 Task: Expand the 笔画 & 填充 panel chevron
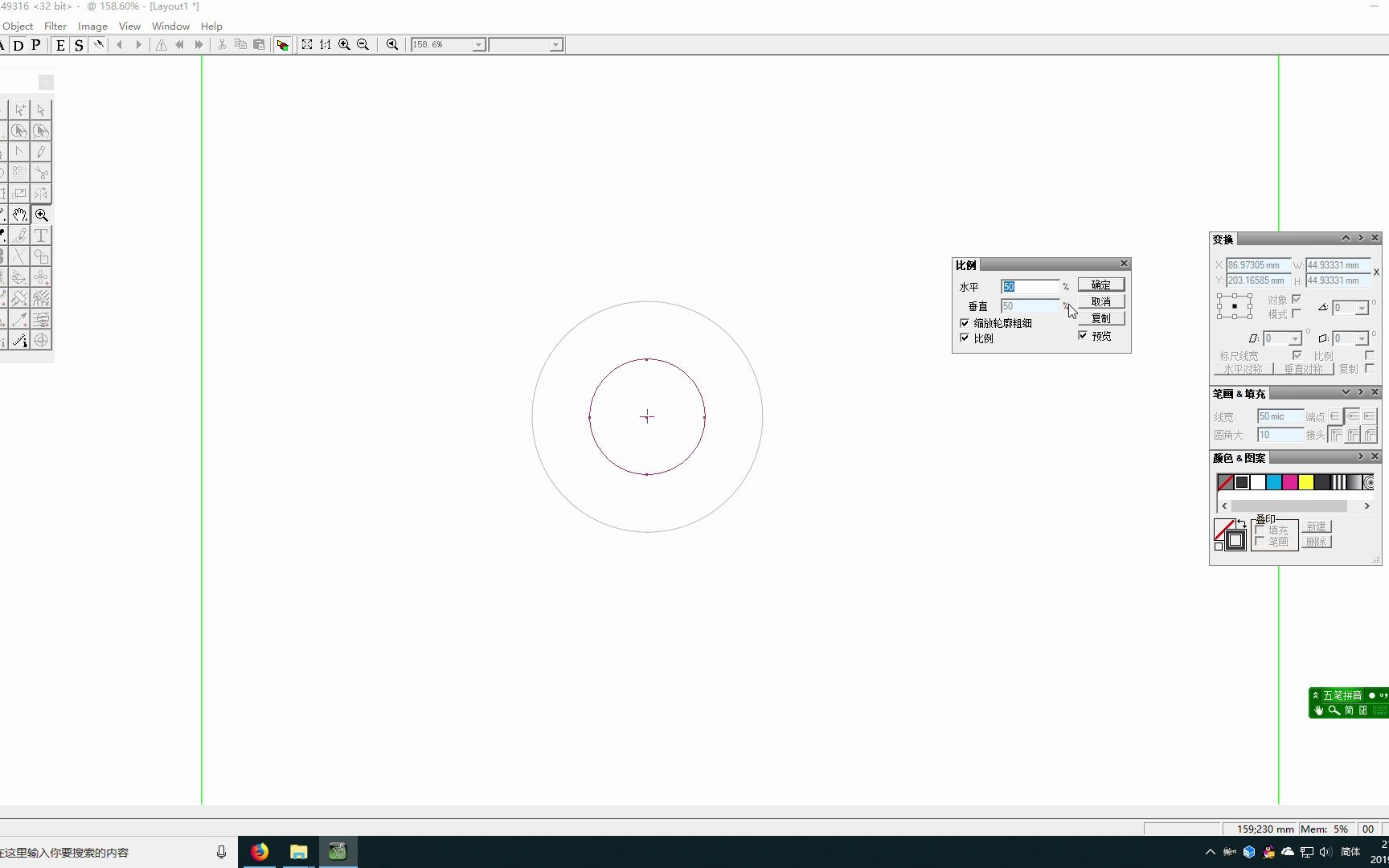click(1346, 392)
